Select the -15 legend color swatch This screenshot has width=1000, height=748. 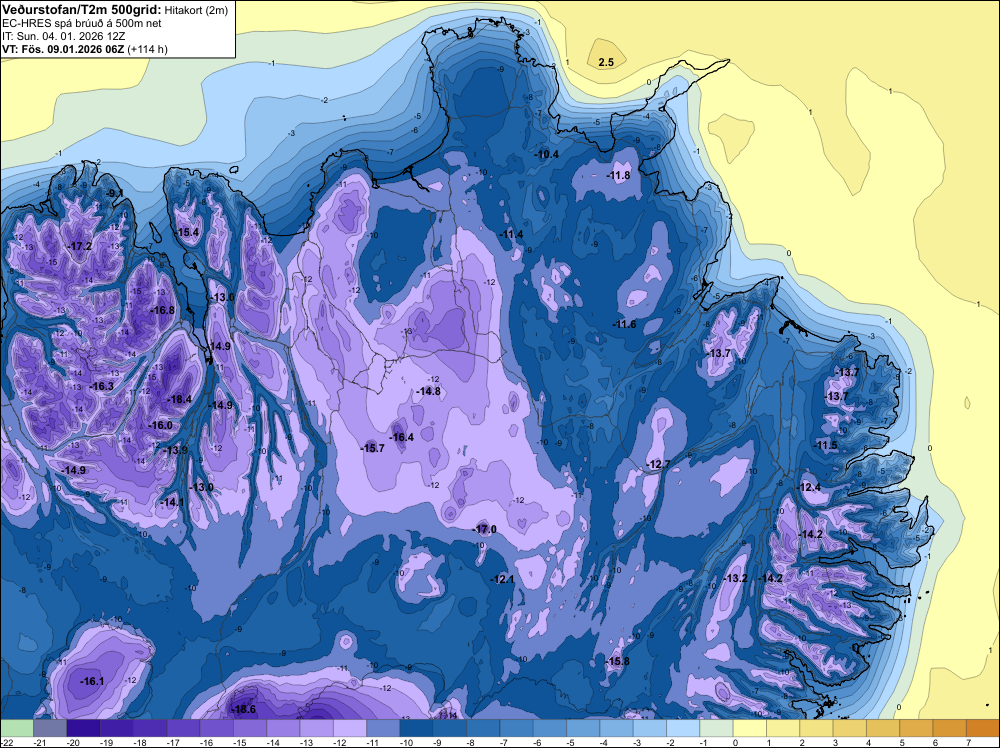tap(250, 728)
